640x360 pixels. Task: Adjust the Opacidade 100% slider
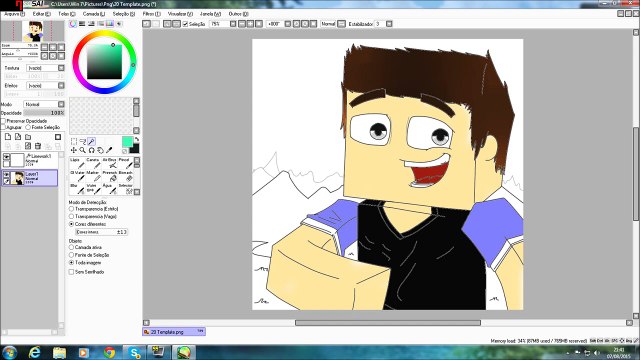pos(44,113)
